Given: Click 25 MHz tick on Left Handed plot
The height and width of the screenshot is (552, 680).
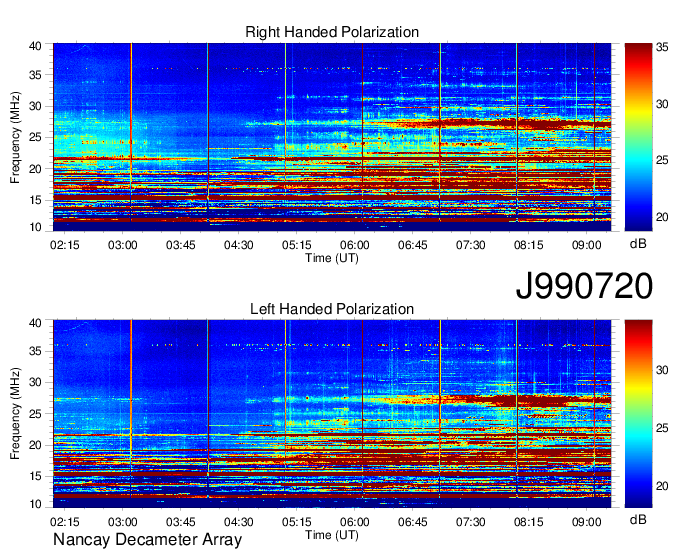Looking at the screenshot, I should 35,414.
